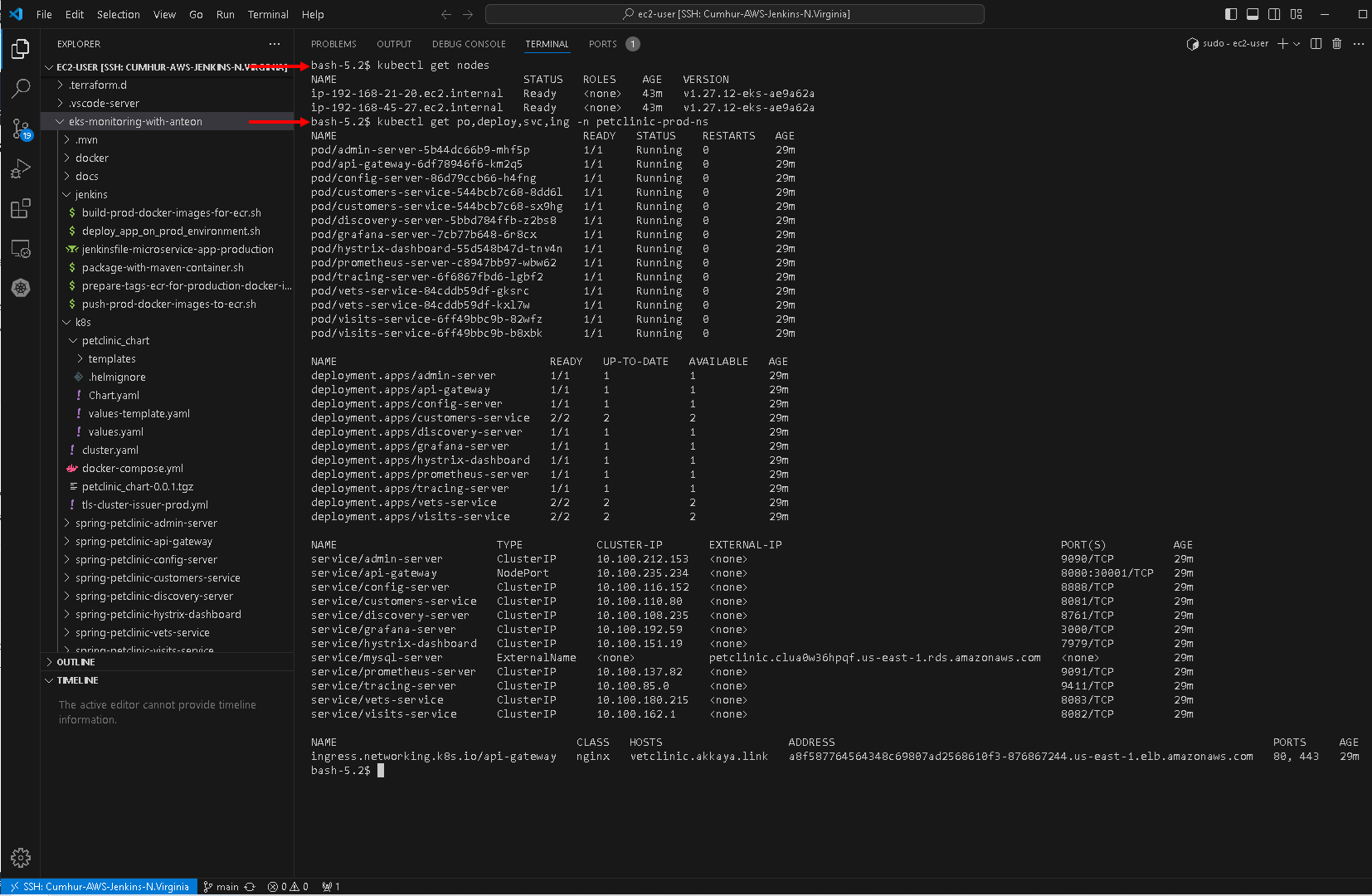Open the Extensions view
The image size is (1372, 896).
point(21,208)
